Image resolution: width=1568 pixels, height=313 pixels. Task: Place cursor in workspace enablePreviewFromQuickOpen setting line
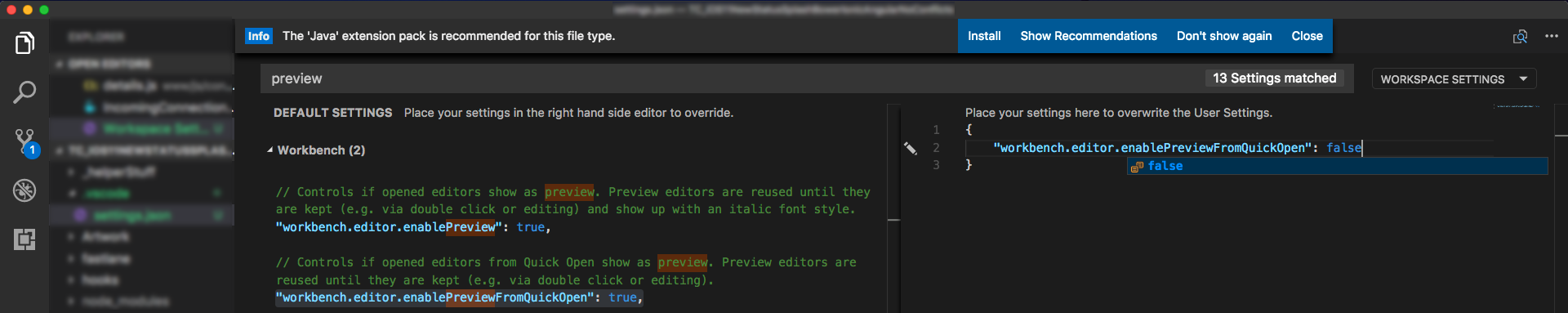1178,148
